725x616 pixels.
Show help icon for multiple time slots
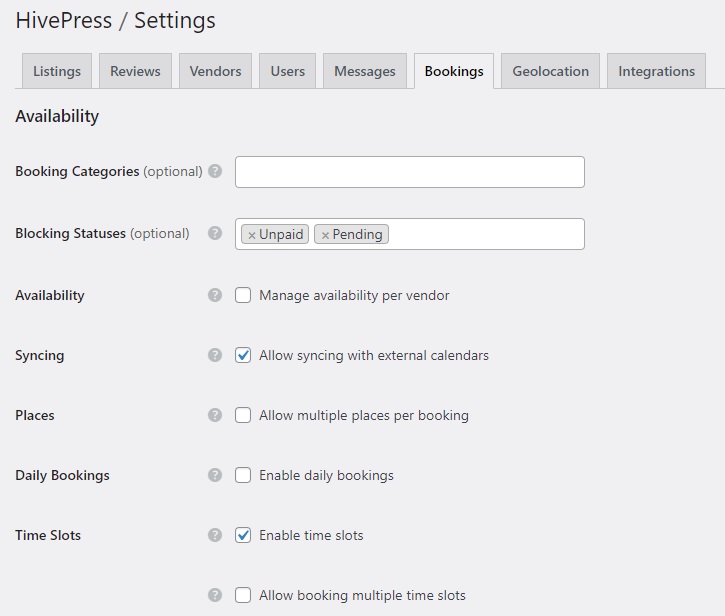tap(215, 595)
